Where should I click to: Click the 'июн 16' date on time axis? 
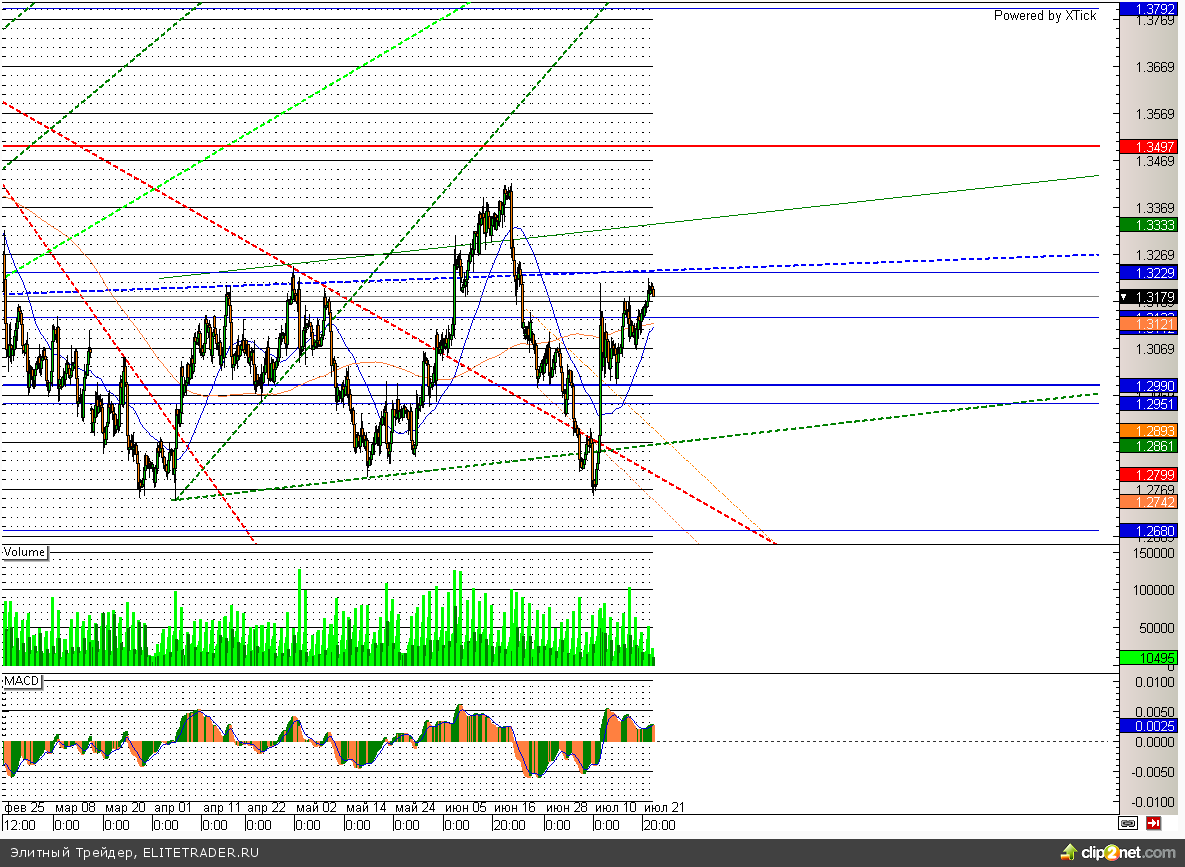click(513, 807)
